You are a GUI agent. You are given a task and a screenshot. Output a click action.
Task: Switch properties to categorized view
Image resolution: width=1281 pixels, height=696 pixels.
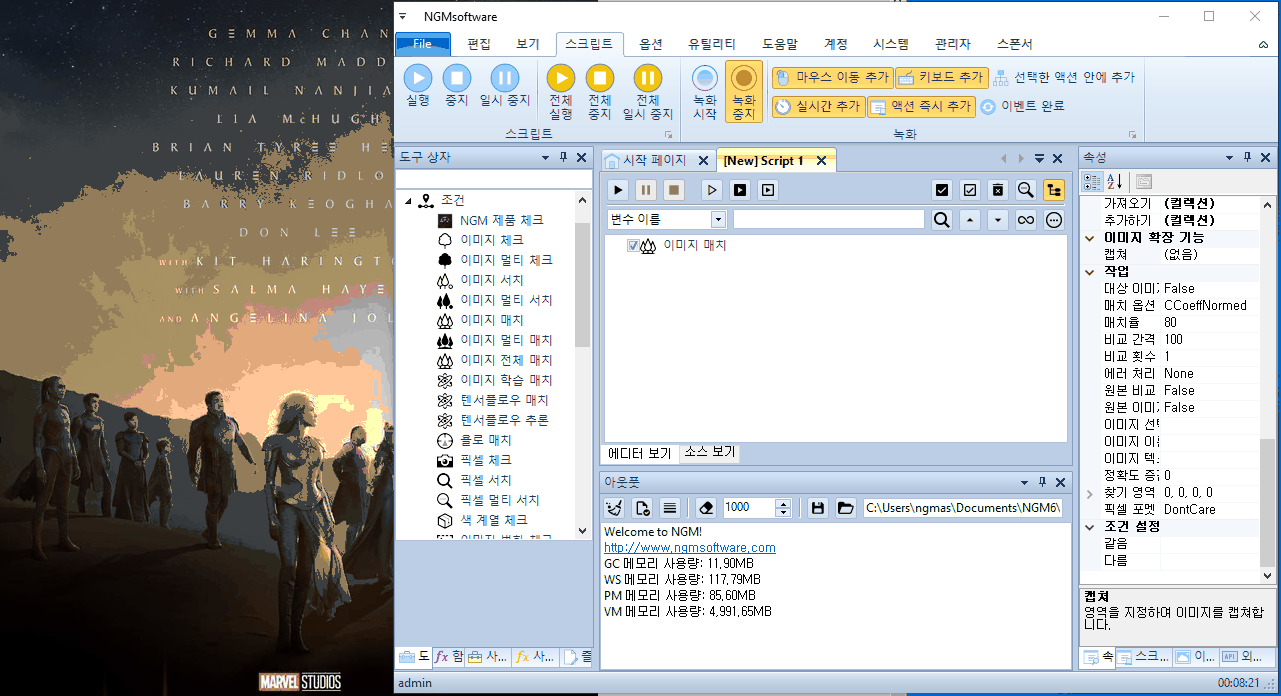click(1093, 181)
